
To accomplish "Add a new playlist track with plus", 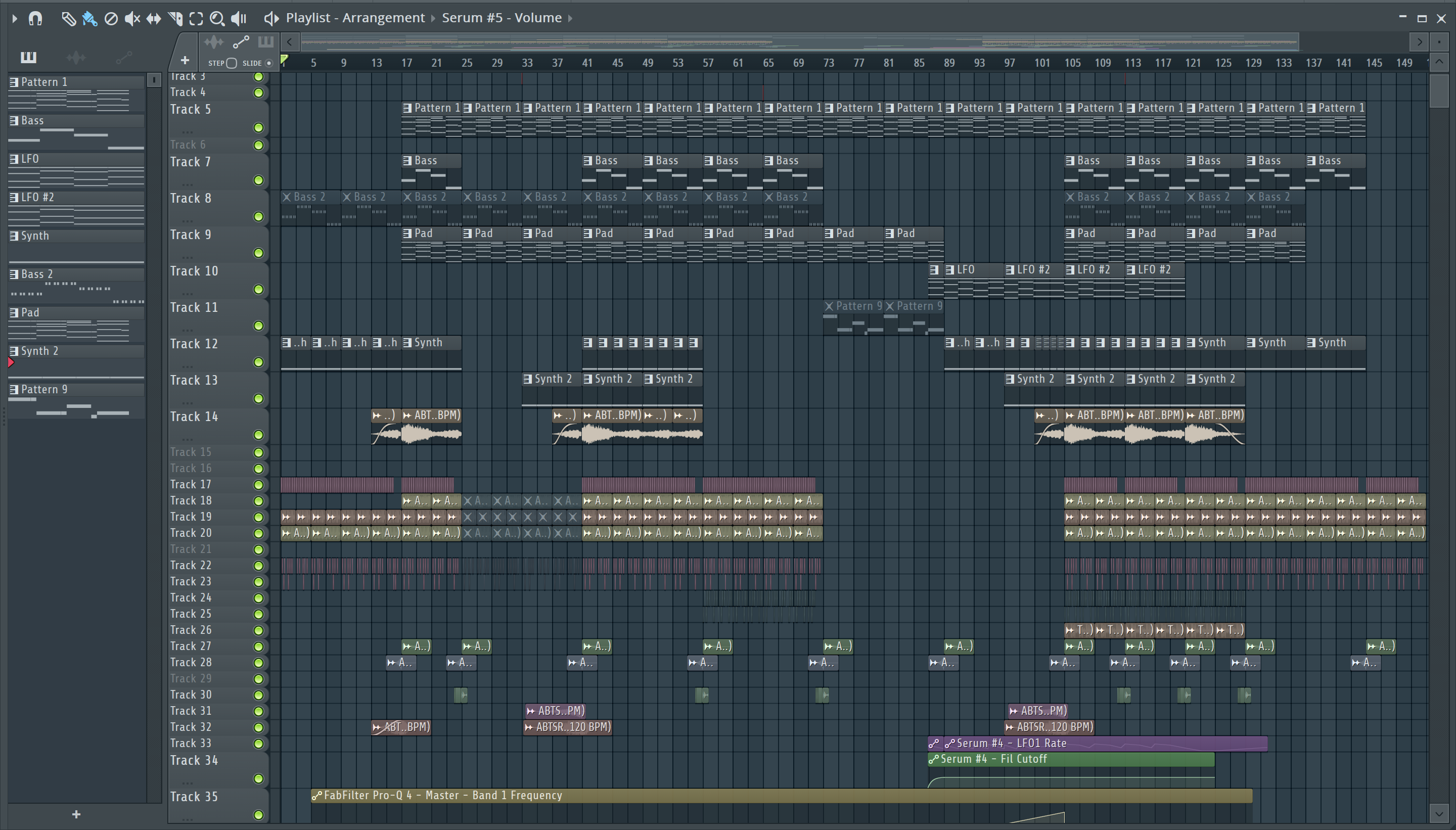I will pos(185,60).
